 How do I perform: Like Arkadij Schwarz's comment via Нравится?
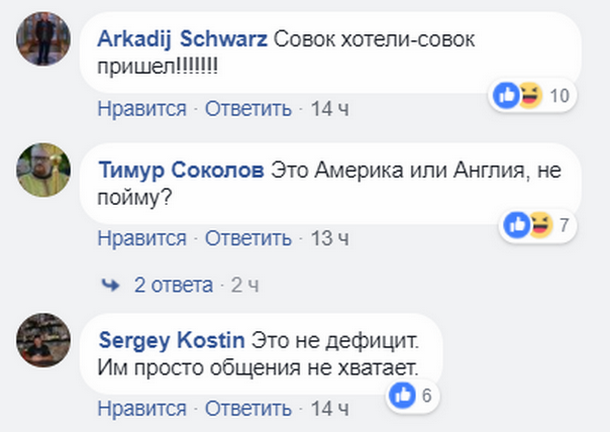point(141,108)
